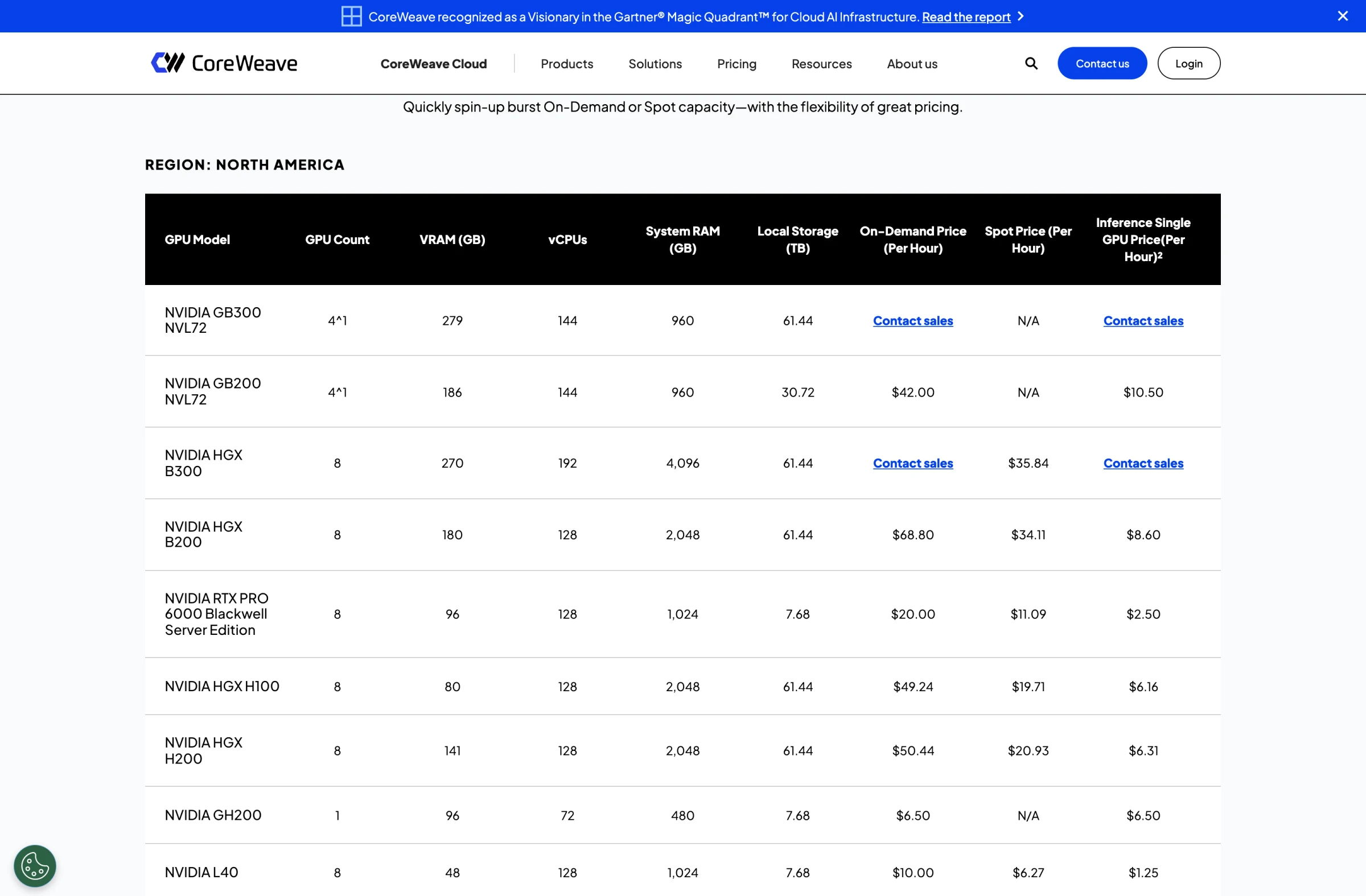Viewport: 1366px width, 896px height.
Task: Click the CoreWeave logo
Action: (x=224, y=63)
